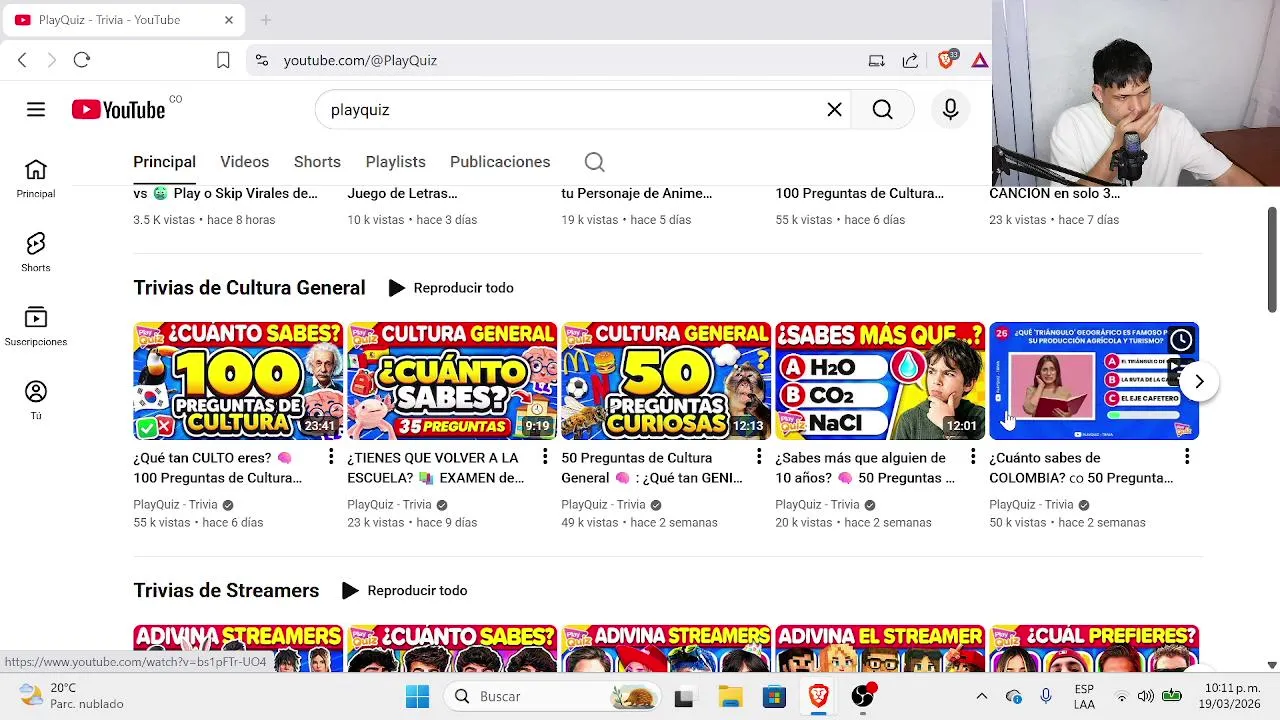Options menu for Cuánto sabes de COLOMBIA video
Viewport: 1280px width, 720px height.
(1187, 457)
